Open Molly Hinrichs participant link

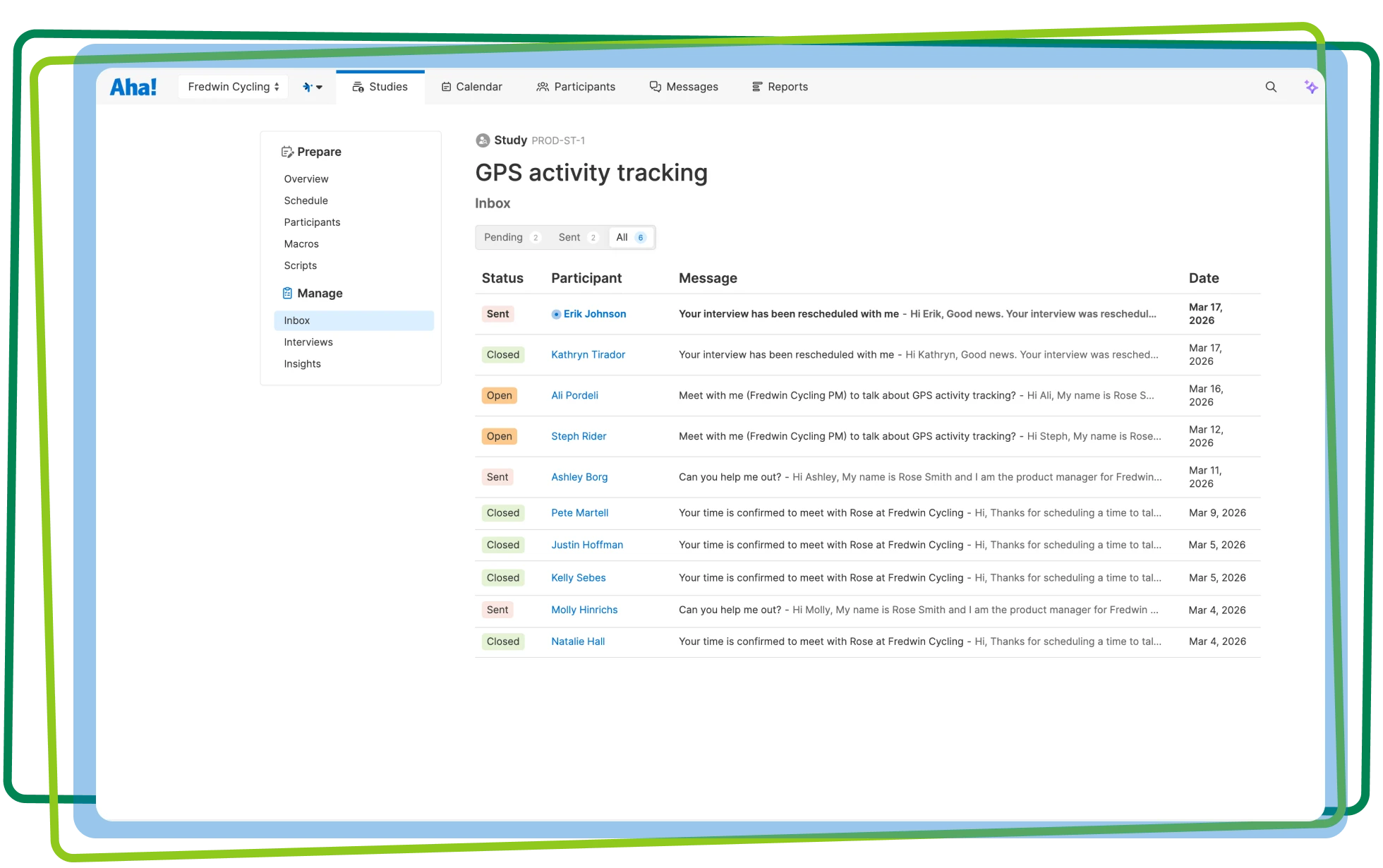click(584, 610)
